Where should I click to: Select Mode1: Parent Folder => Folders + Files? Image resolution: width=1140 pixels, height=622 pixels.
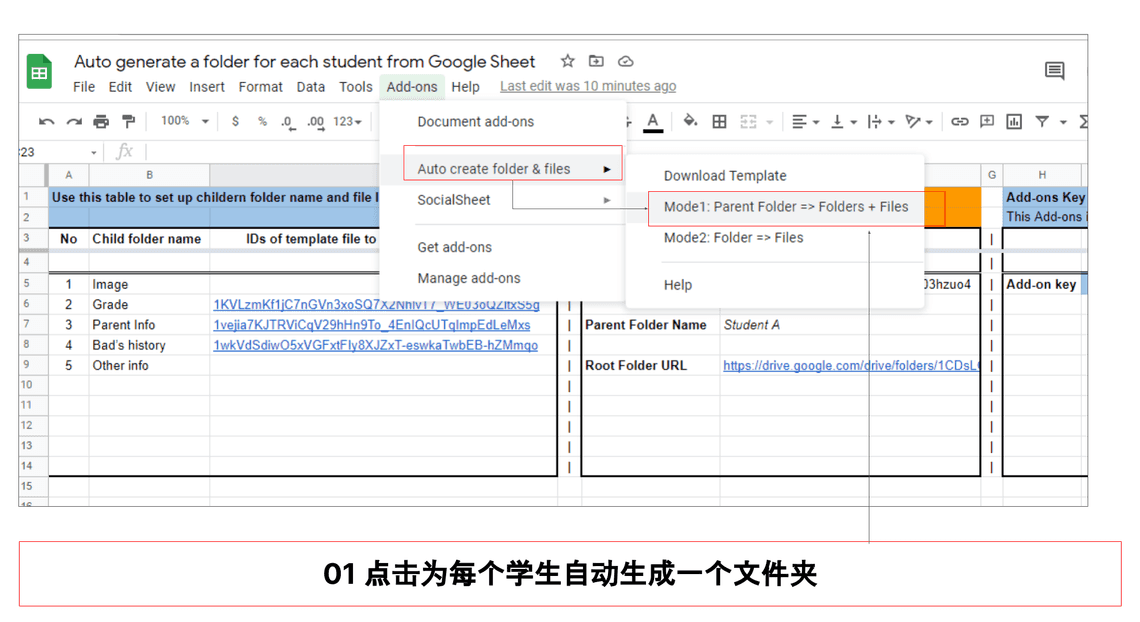786,207
